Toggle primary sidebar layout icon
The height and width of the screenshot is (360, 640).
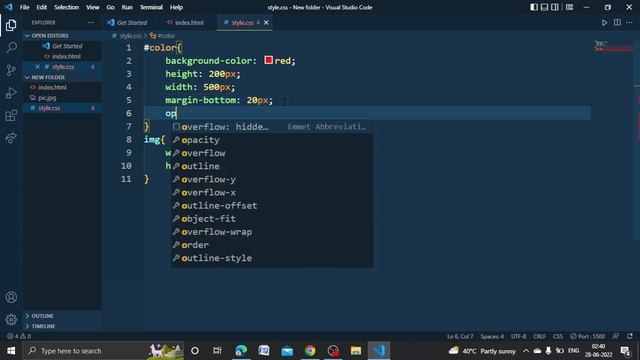533,7
